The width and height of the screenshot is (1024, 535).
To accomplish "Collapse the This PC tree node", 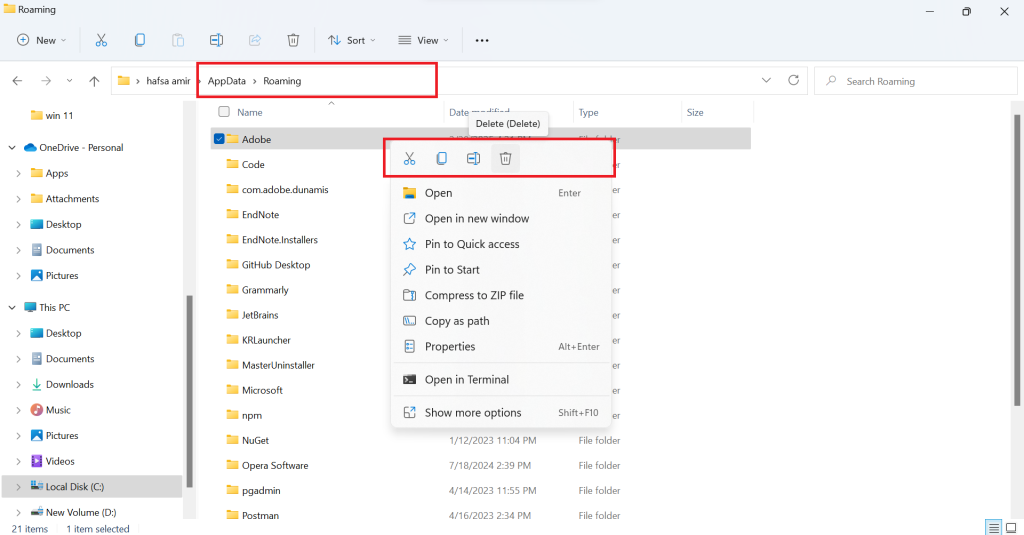I will (12, 308).
